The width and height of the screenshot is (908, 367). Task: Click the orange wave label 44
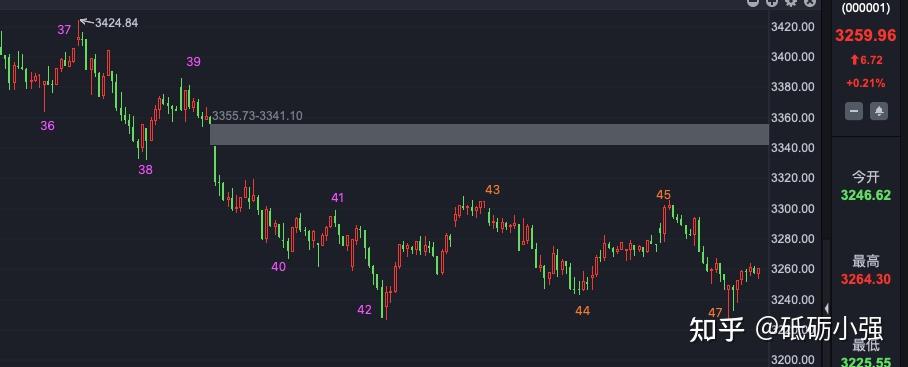coord(583,311)
